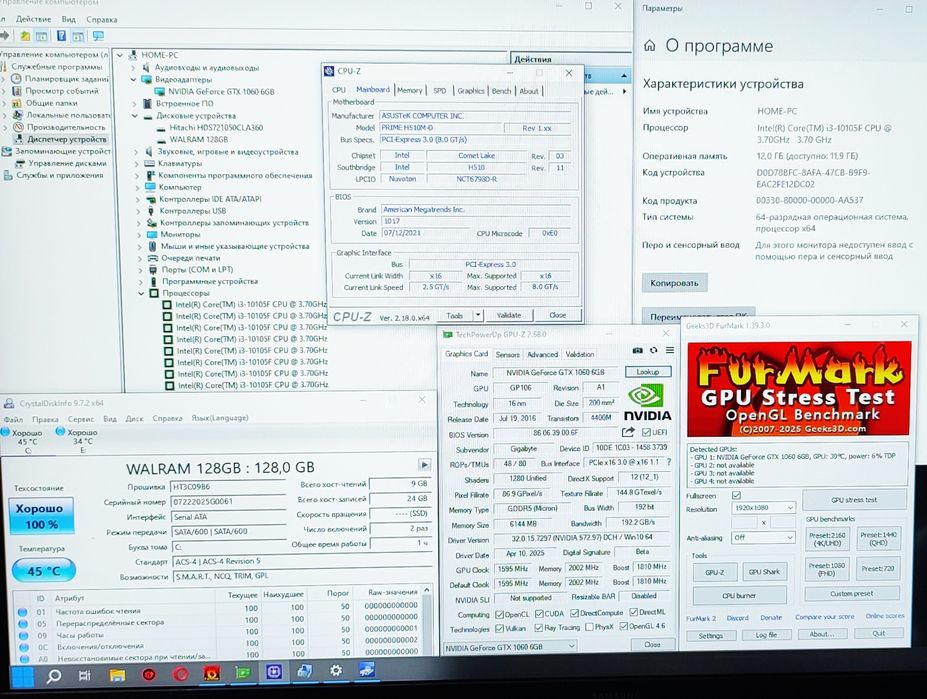
Task: Open Сервис menu in CrystalDiskInfo
Action: (81, 419)
